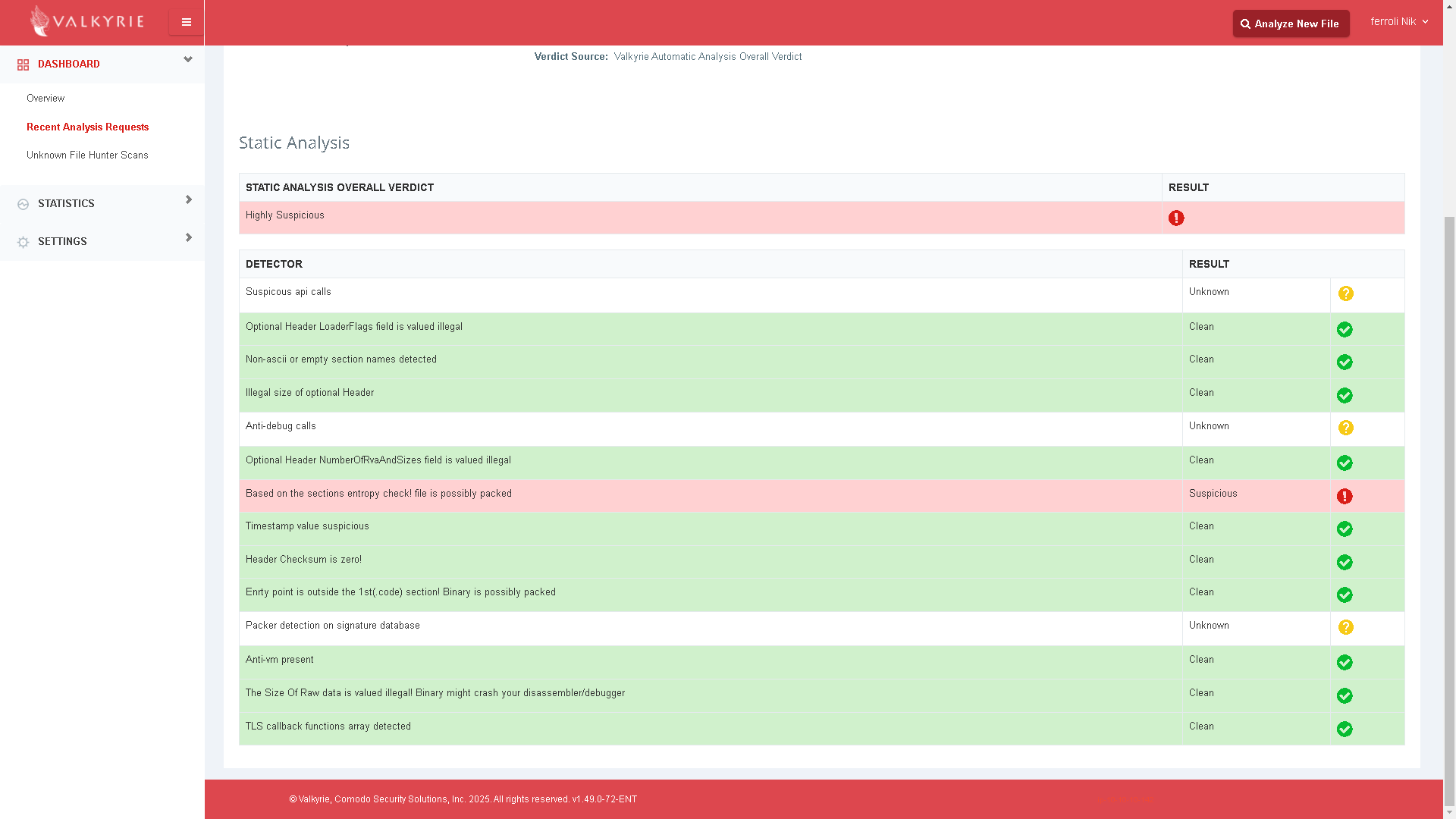Screen dimensions: 1456x819
Task: Click the yellow question icon for Suspicous api calls
Action: coord(1345,293)
